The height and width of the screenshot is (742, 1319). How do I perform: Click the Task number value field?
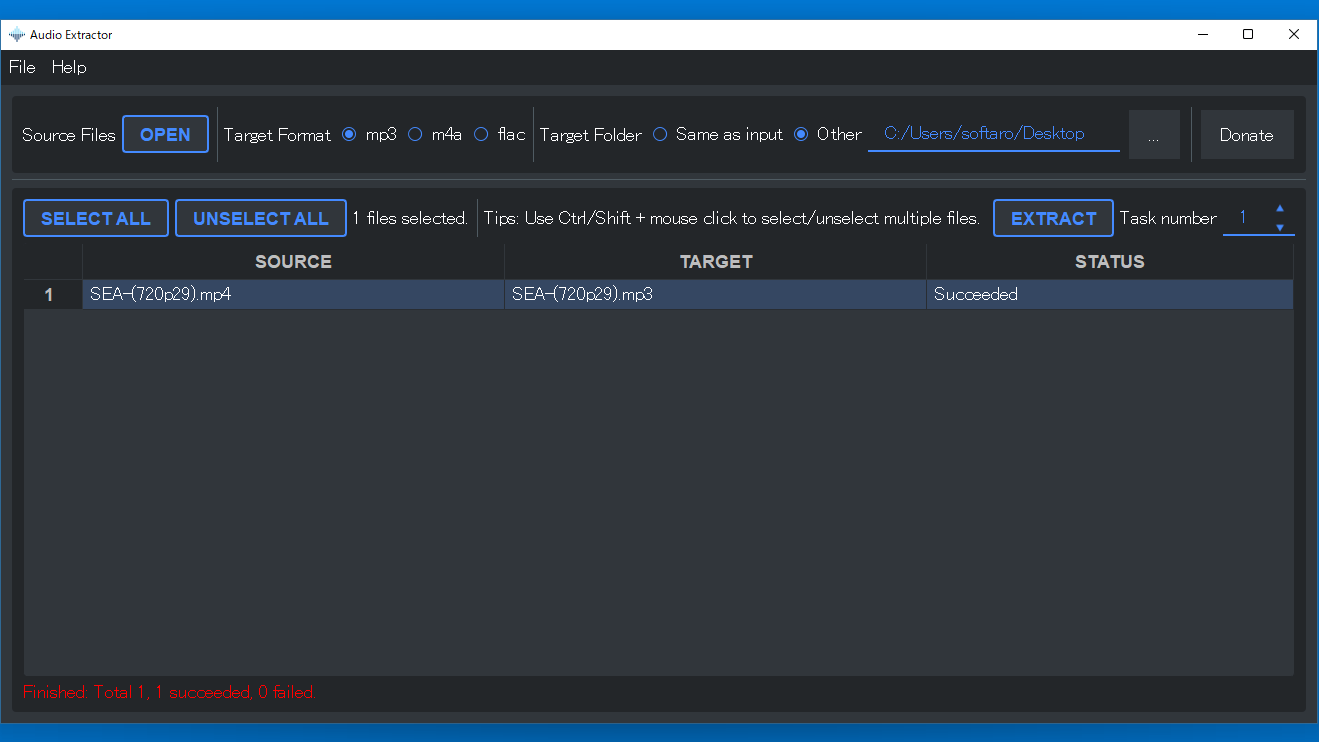coord(1245,218)
